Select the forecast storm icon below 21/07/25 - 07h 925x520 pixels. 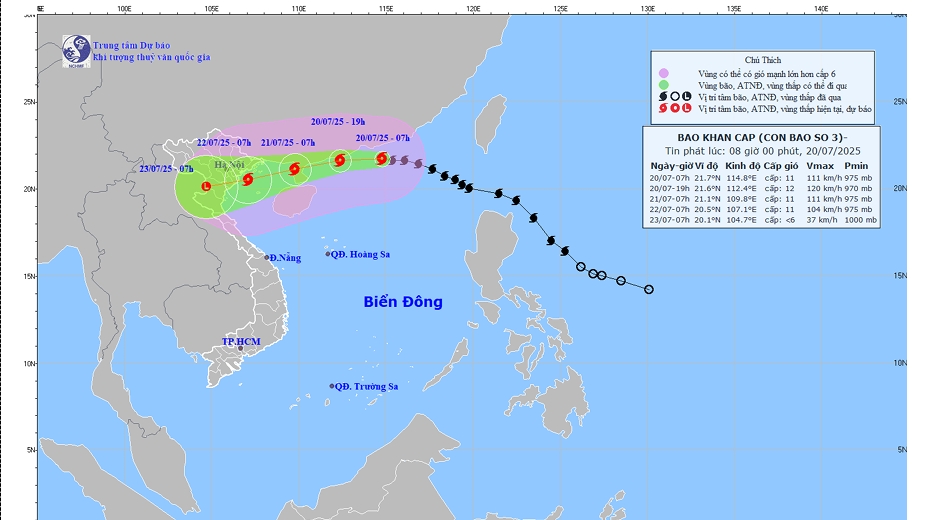295,169
